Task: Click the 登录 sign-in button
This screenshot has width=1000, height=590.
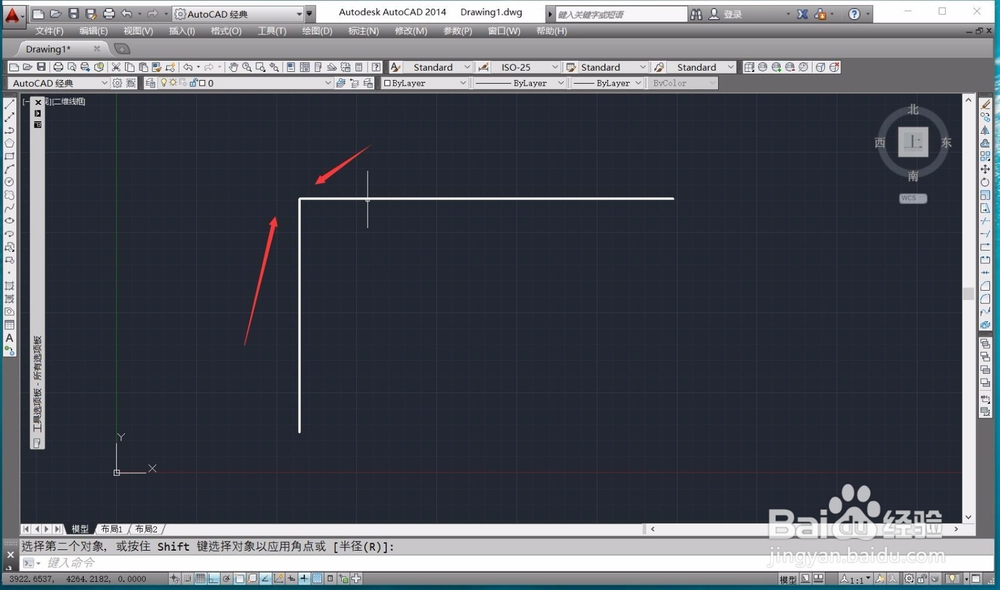Action: tap(726, 14)
